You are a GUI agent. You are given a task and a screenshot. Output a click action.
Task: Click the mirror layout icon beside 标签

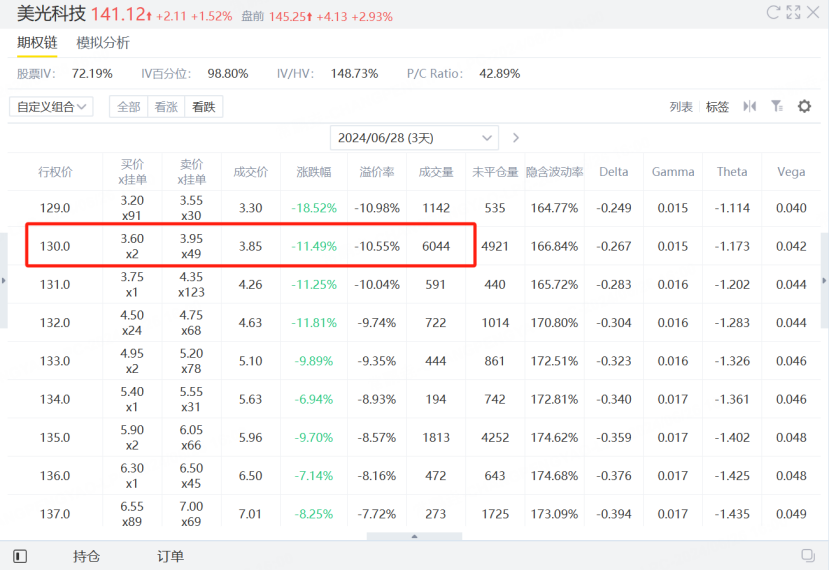tap(750, 106)
